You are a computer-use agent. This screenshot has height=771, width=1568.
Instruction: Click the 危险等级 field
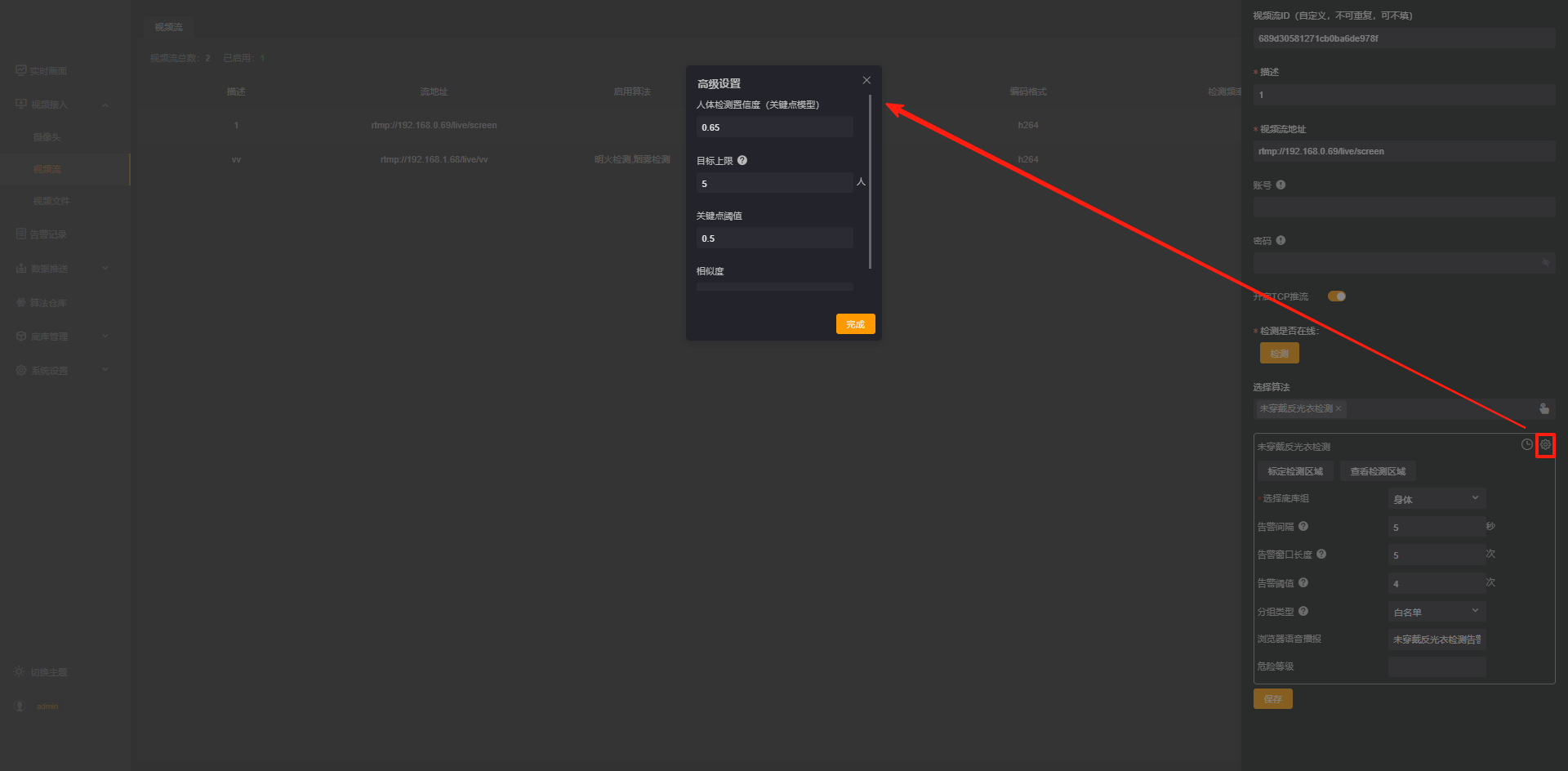coord(1437,666)
